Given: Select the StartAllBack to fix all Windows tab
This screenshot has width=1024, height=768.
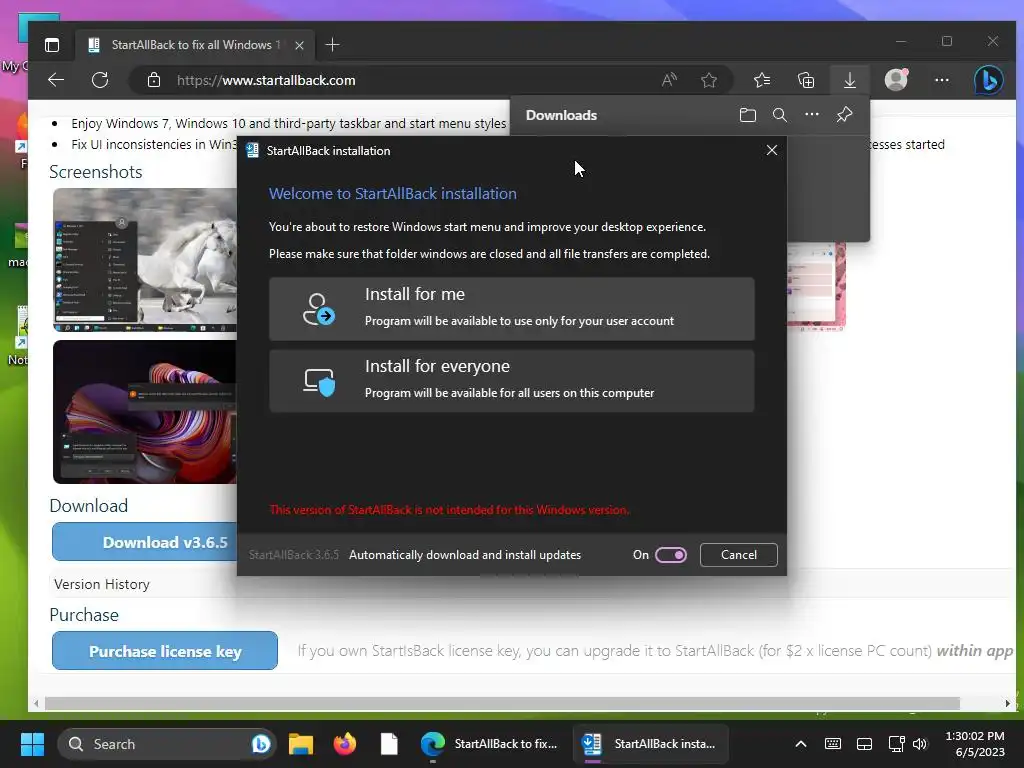Looking at the screenshot, I should [195, 45].
